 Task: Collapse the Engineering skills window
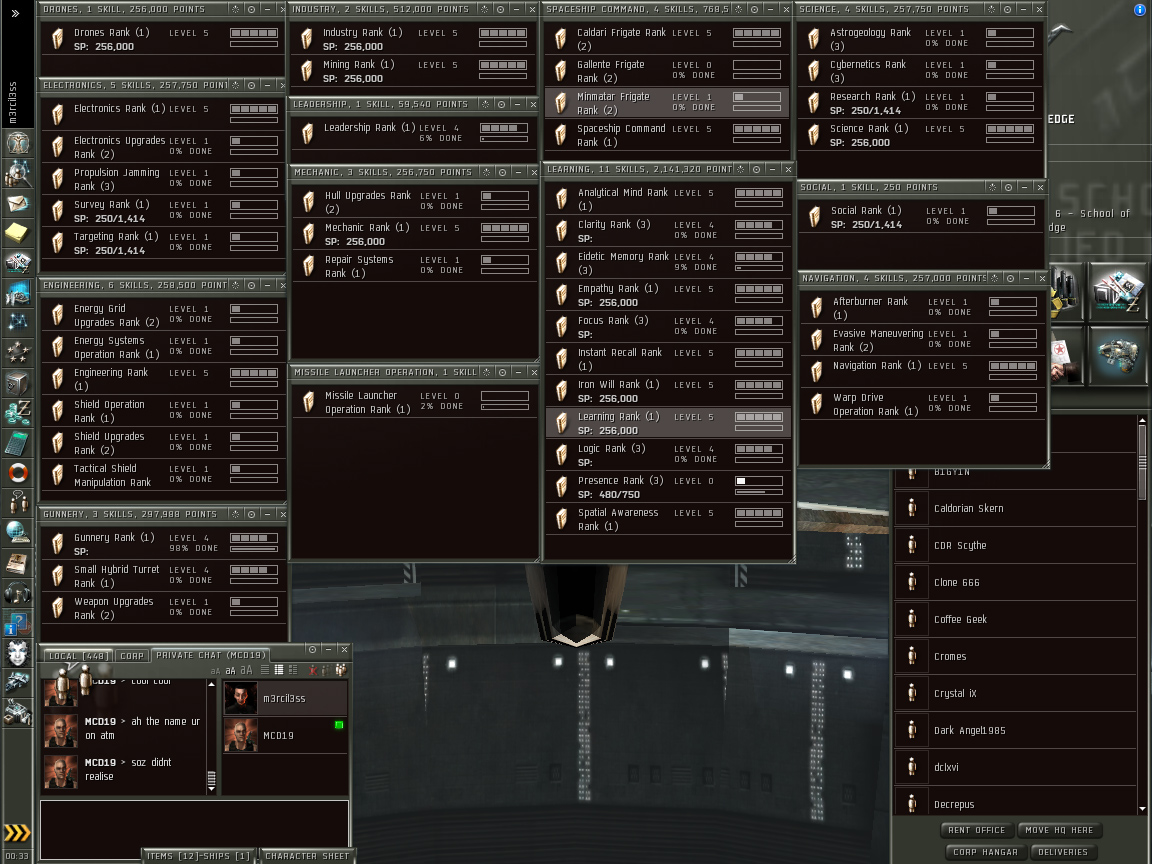267,285
